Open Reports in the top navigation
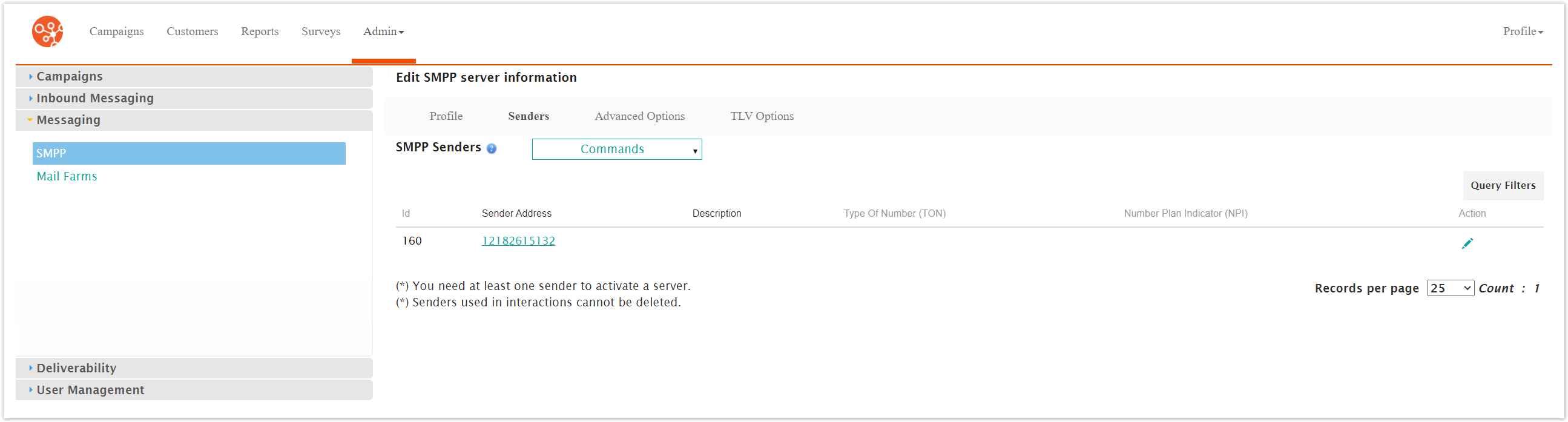Screen dimensions: 1568x422 pyautogui.click(x=259, y=31)
